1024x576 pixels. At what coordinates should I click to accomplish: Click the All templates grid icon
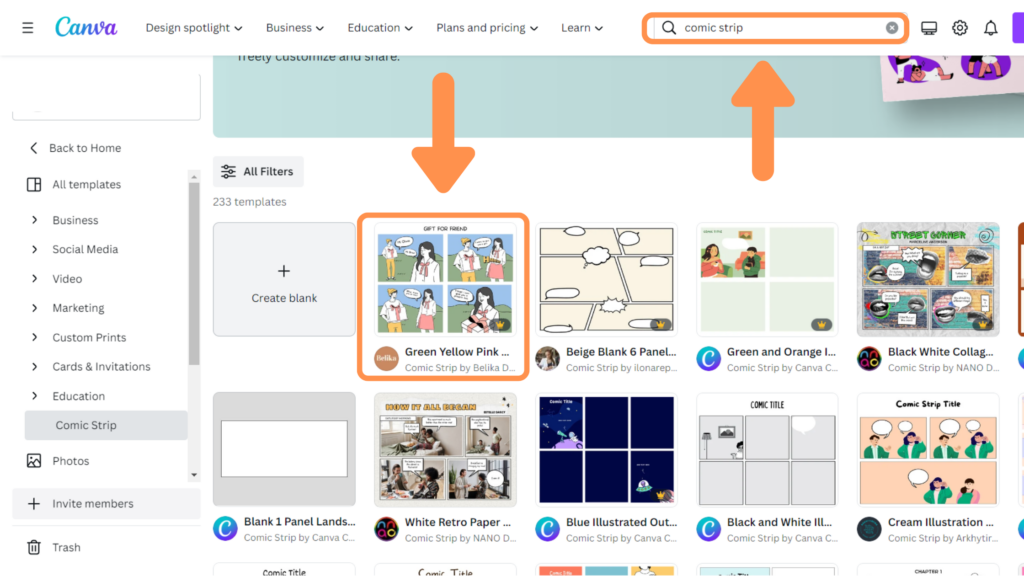tap(34, 185)
